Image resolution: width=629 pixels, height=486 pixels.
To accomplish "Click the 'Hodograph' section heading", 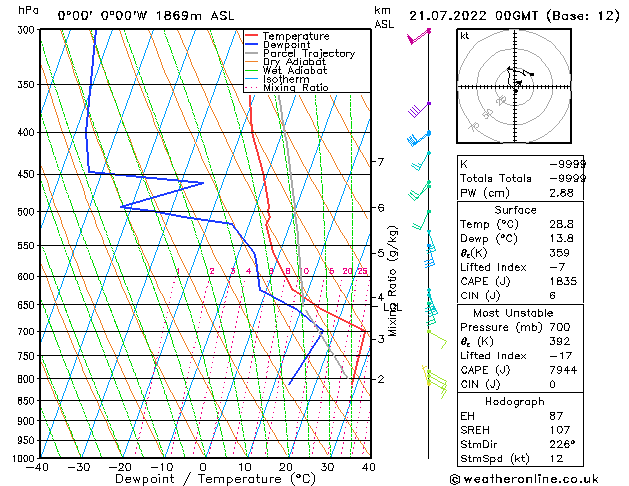I will point(515,402).
